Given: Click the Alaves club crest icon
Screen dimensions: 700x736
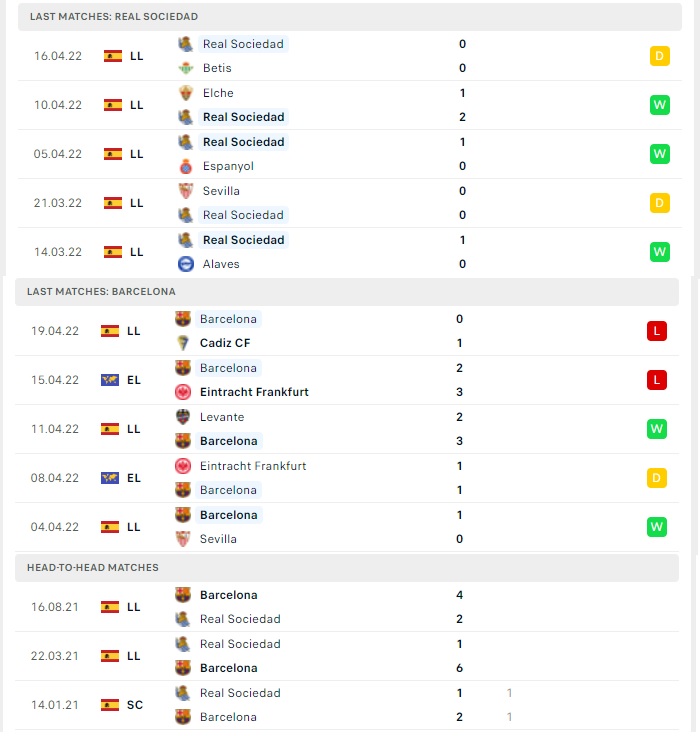Looking at the screenshot, I should [x=186, y=264].
